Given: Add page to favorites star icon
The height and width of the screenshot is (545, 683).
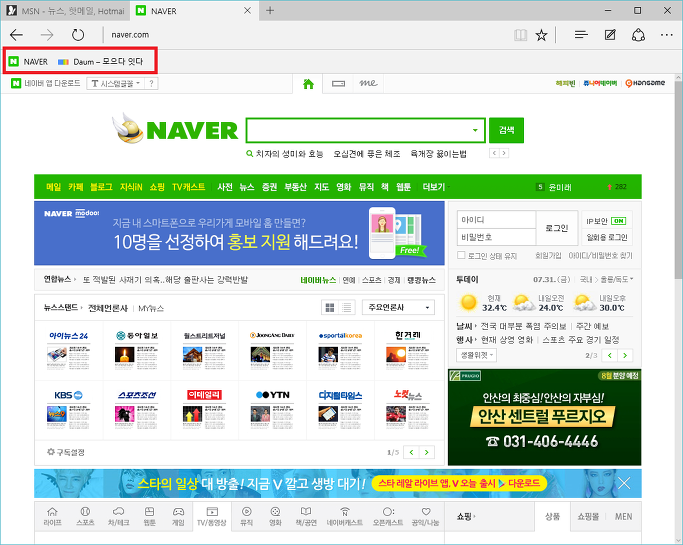Looking at the screenshot, I should (541, 35).
